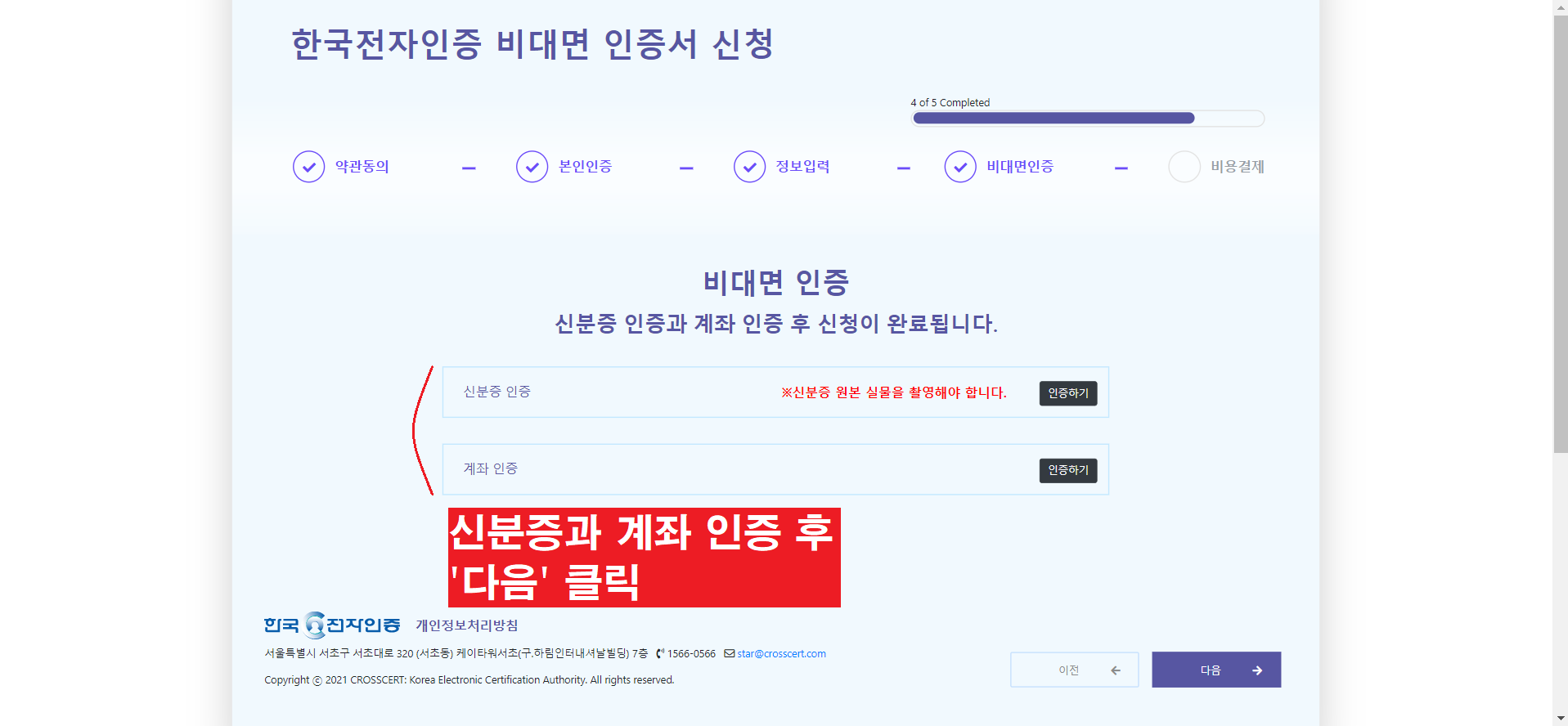Click the scrollbar up arrow
The height and width of the screenshot is (726, 1568).
(1561, 7)
